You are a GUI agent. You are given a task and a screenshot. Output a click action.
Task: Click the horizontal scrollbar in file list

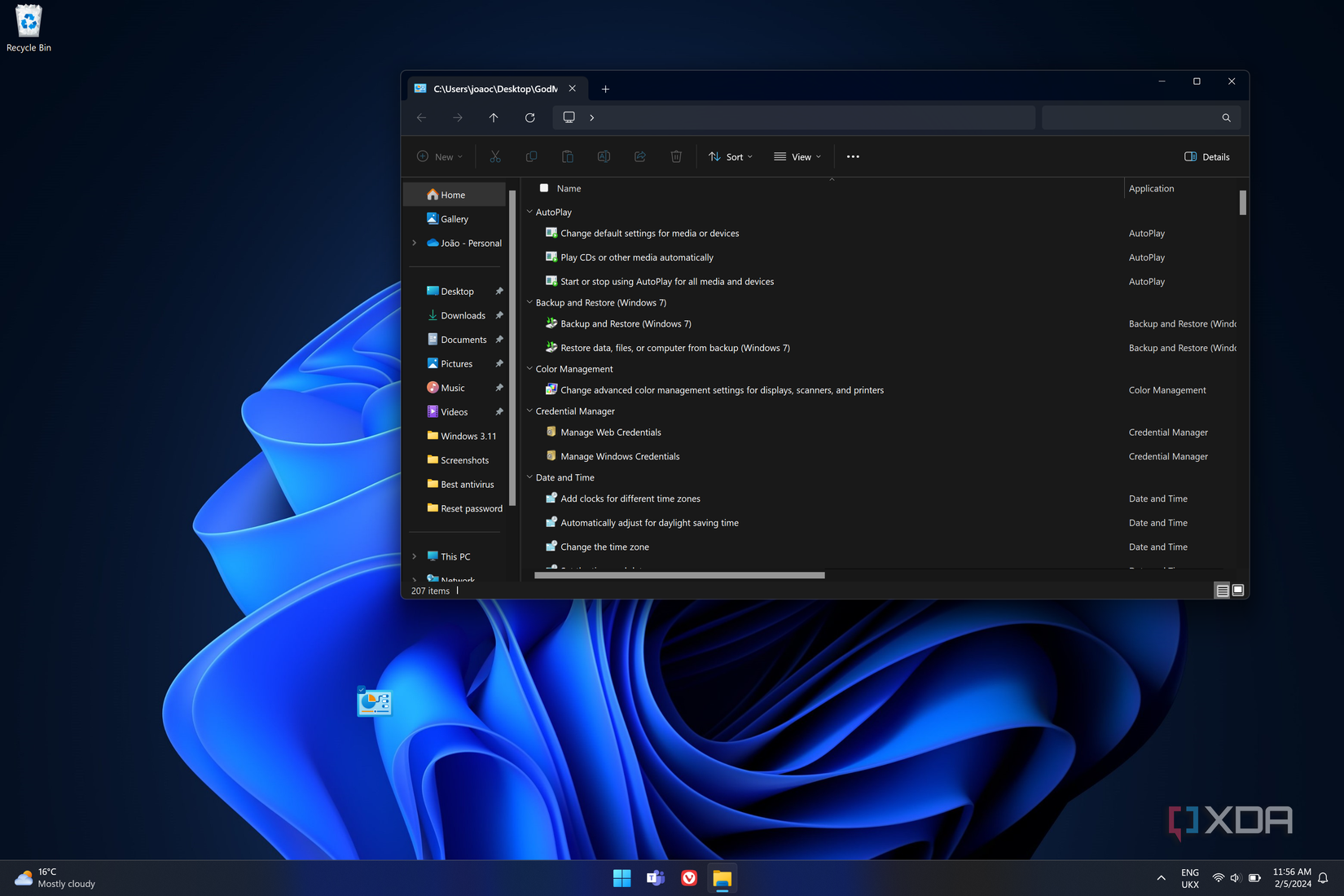[679, 575]
